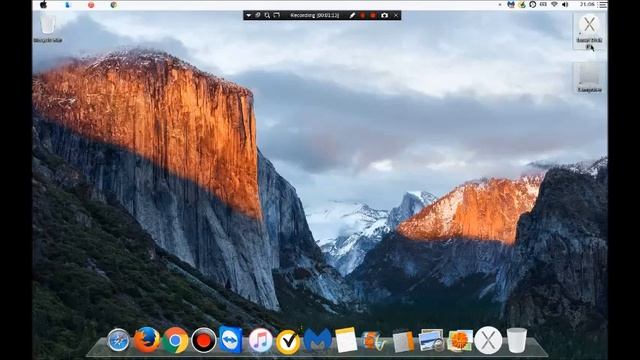
Task: Click the green-yellow icon beside Malwarebytes in the tray
Action: (522, 4)
